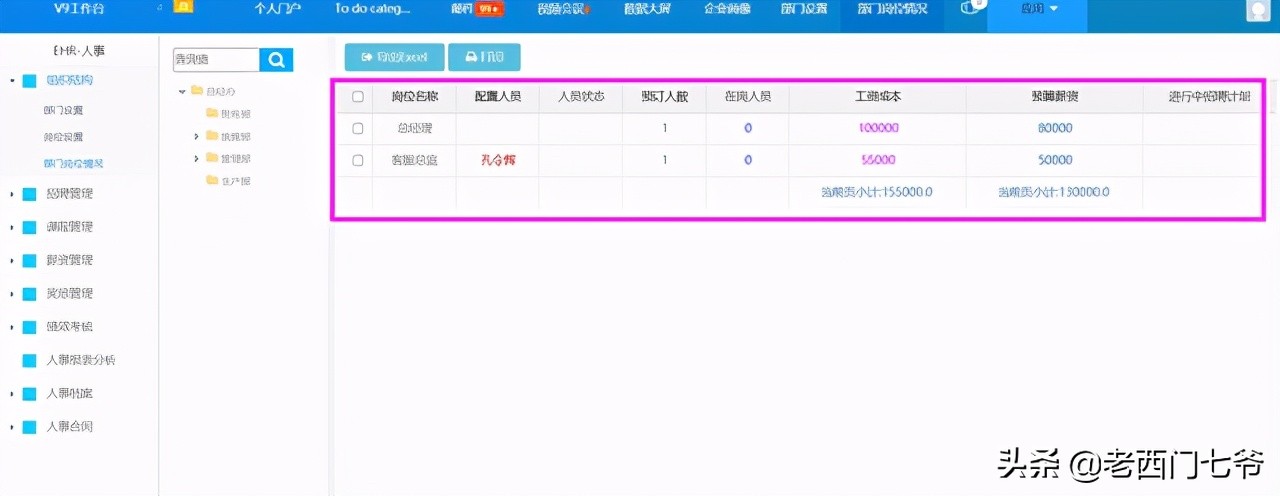Tick the checkbox of the 总经理 row

point(358,128)
